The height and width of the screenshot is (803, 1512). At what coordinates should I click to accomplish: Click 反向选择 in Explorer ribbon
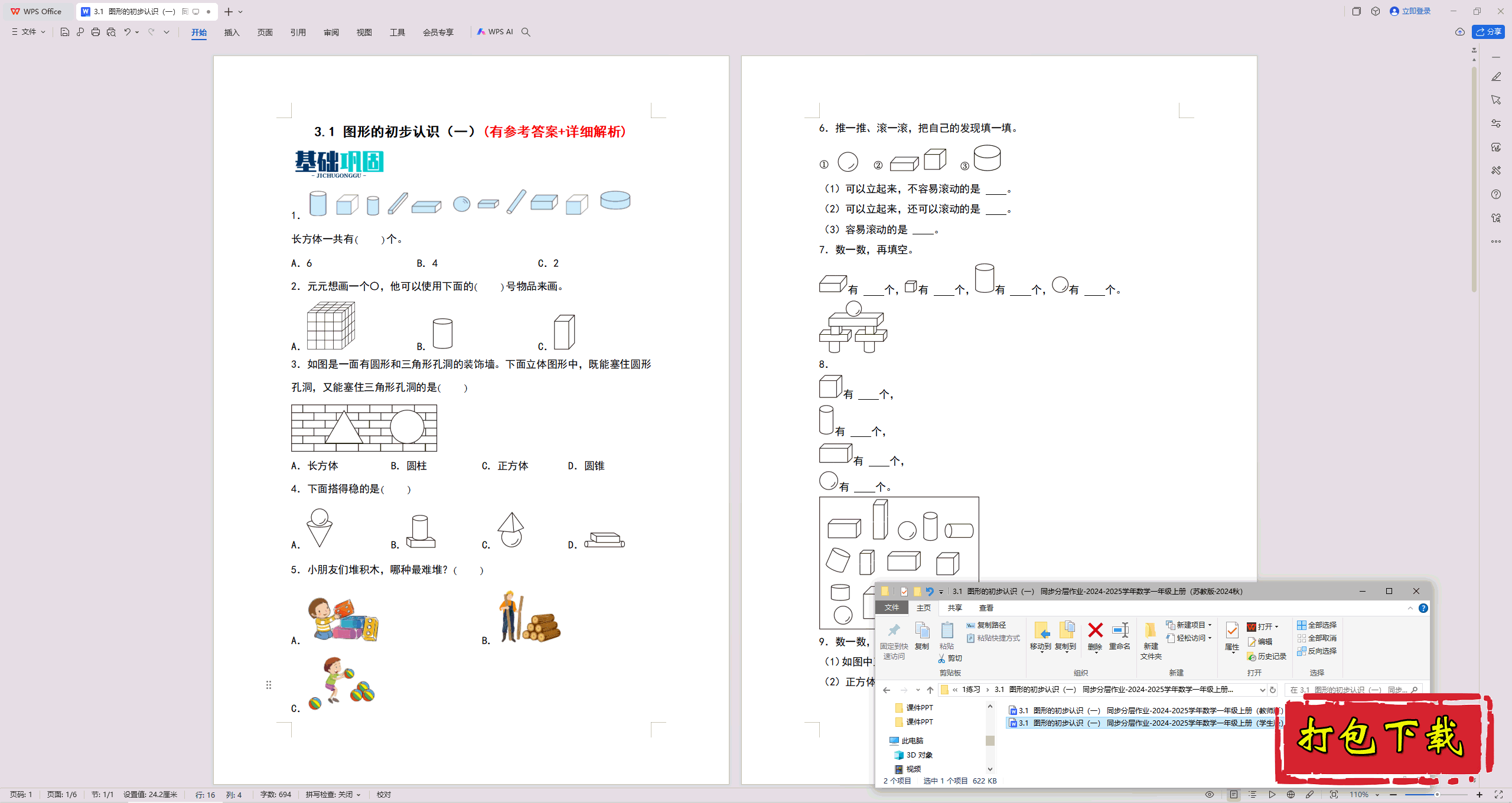click(1317, 651)
